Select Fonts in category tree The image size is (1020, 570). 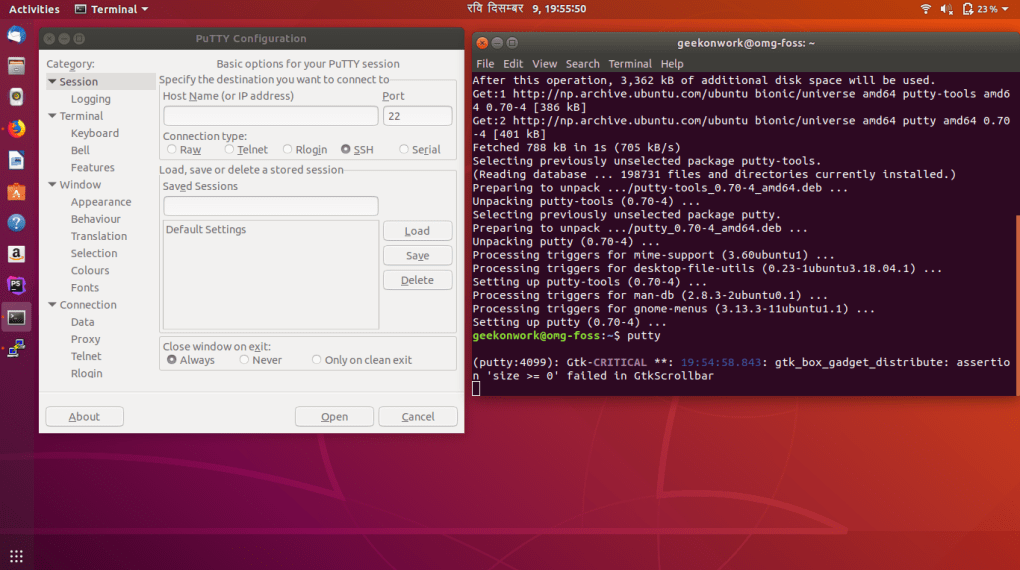pyautogui.click(x=85, y=288)
